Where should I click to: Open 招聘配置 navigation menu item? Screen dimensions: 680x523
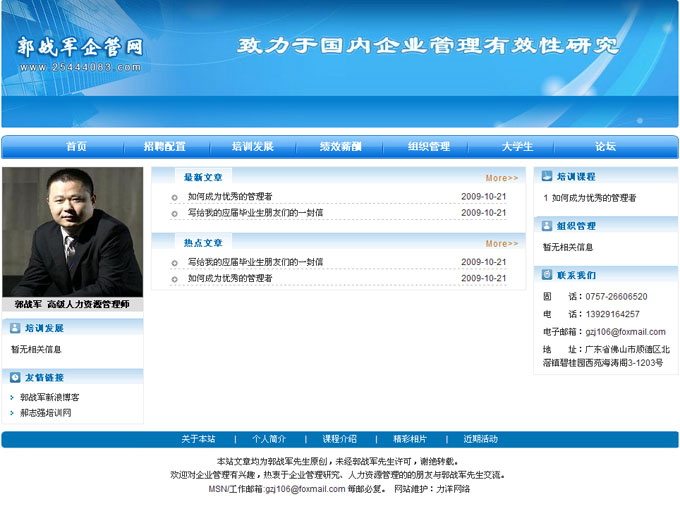164,147
